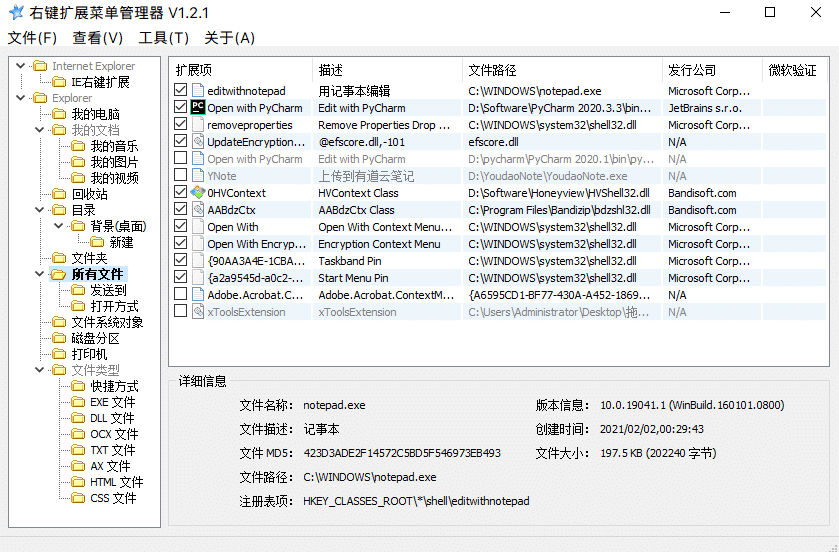The image size is (839, 552).
Task: Check the Adobe.Acrobat.C... checkbox
Action: 181,294
